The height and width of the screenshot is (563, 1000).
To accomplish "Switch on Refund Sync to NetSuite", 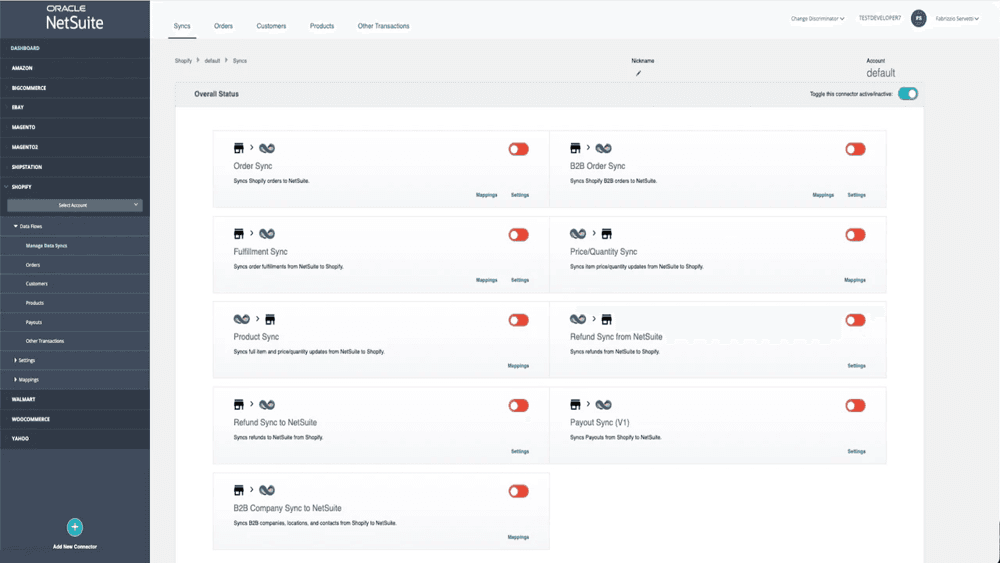I will (x=518, y=406).
